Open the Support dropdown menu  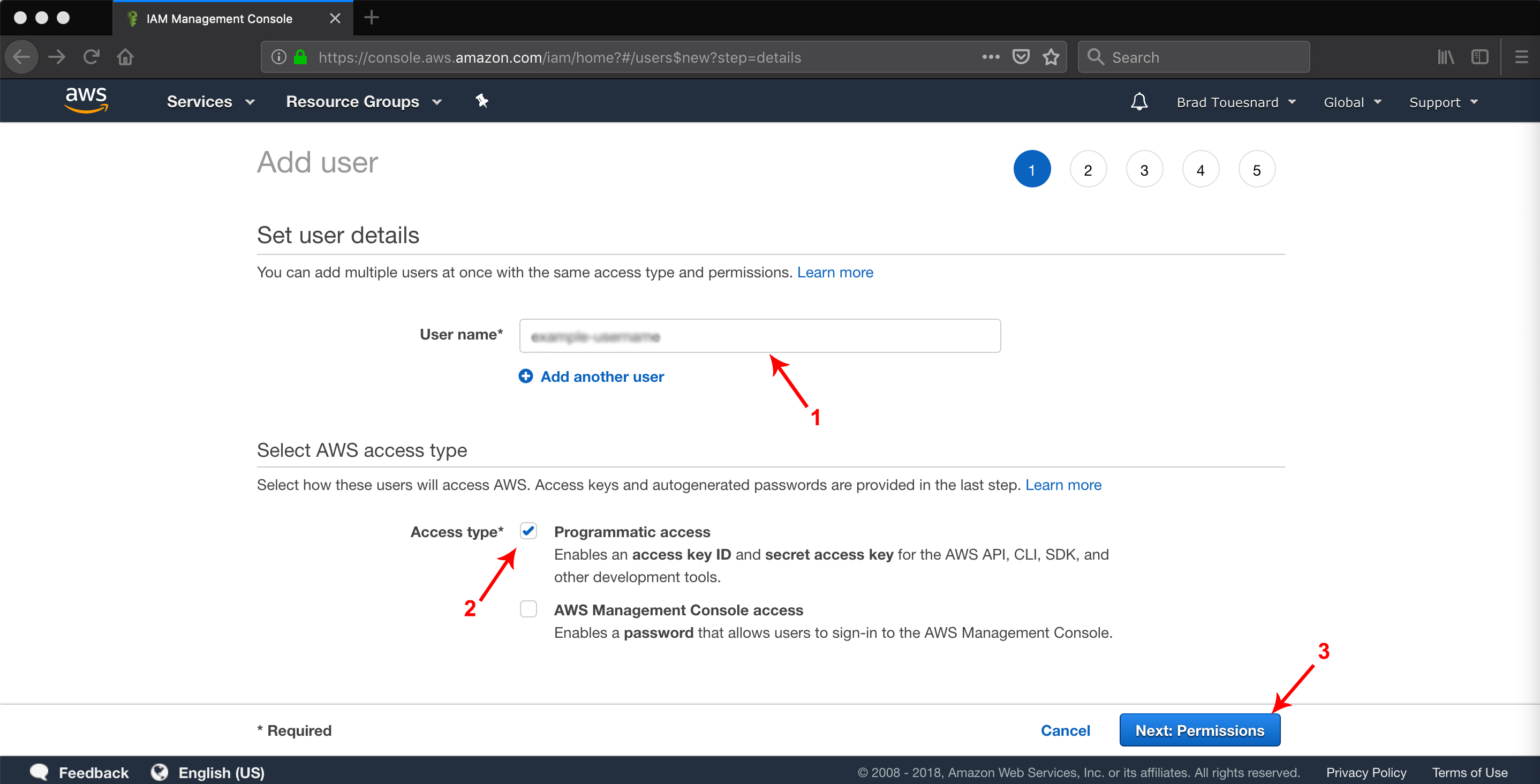pyautogui.click(x=1443, y=102)
